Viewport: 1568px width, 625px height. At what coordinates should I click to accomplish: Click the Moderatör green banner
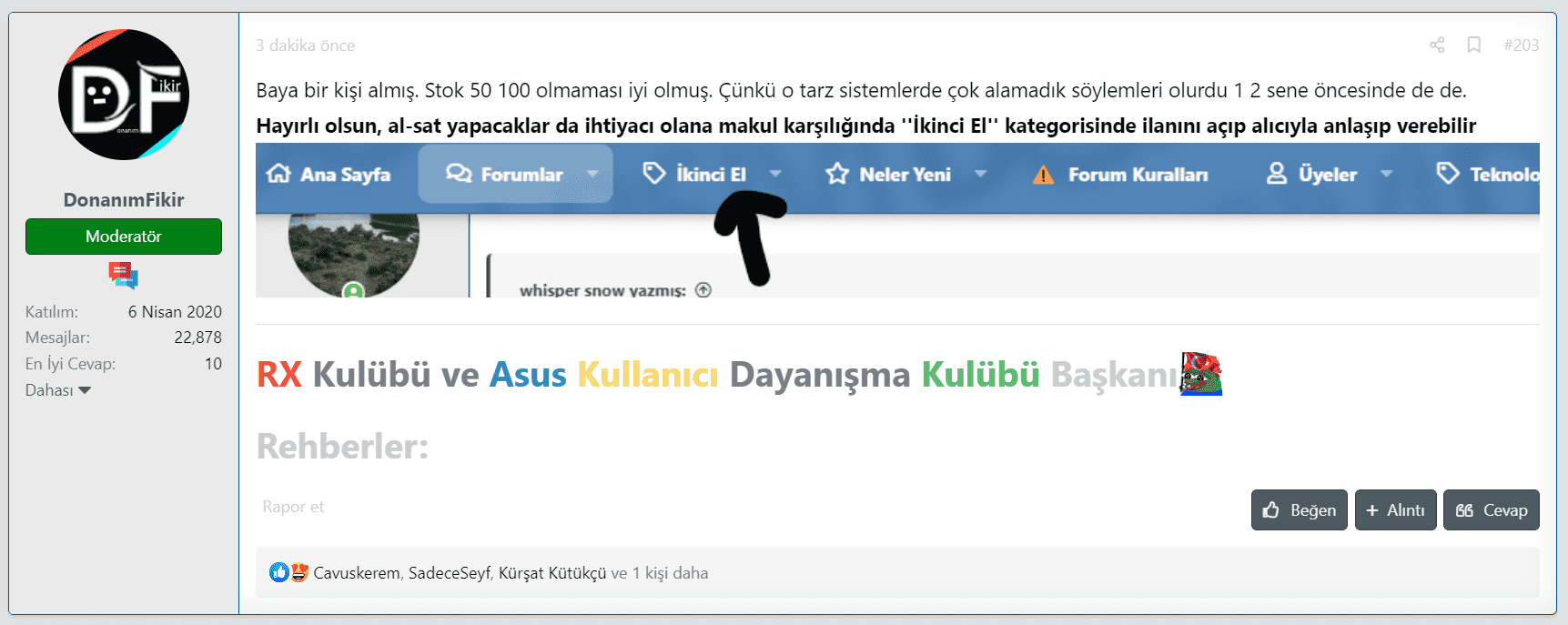point(124,237)
